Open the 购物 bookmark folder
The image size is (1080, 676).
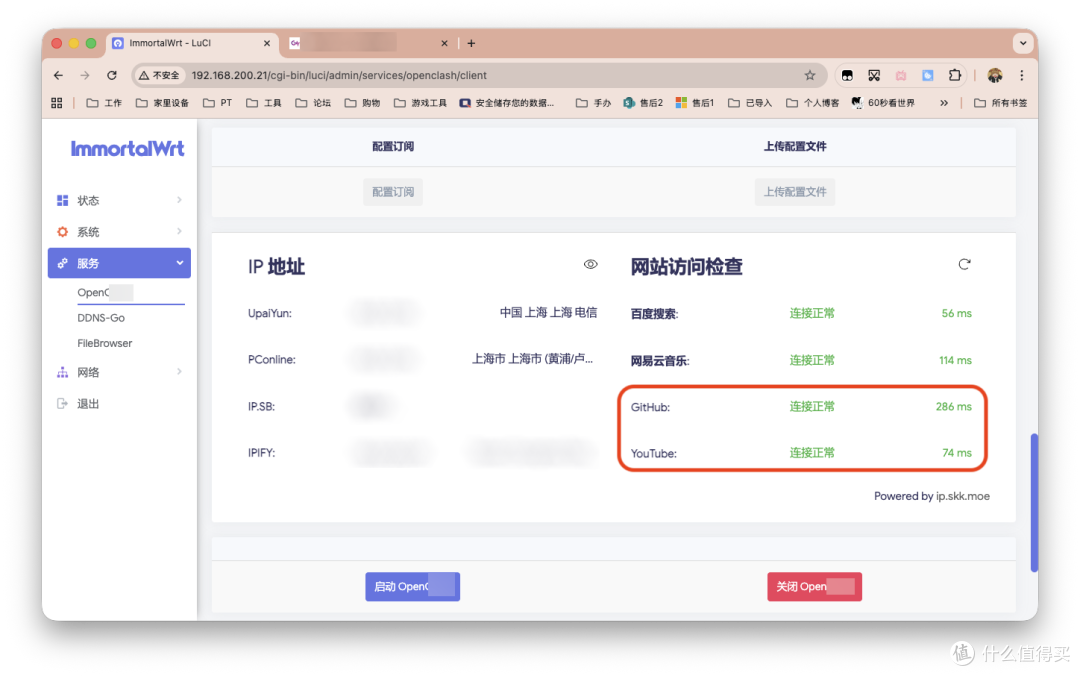point(363,103)
